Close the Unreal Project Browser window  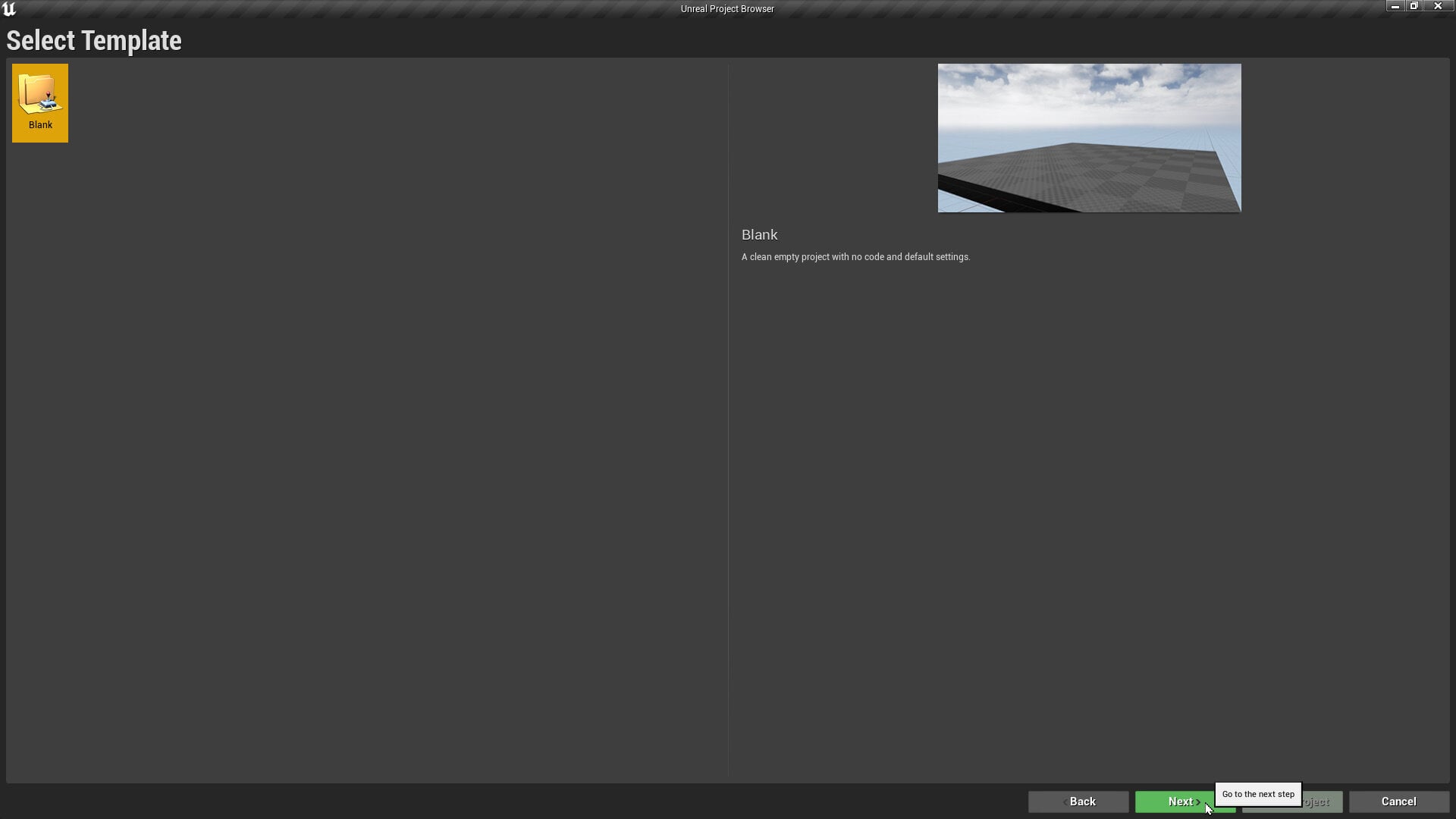pyautogui.click(x=1438, y=6)
